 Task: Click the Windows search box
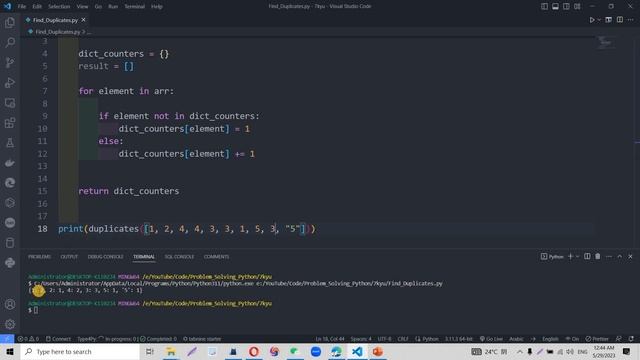[80, 351]
